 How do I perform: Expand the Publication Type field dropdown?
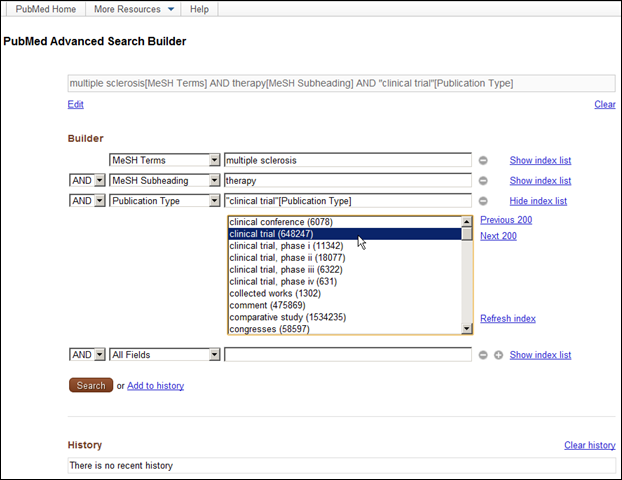click(x=214, y=201)
